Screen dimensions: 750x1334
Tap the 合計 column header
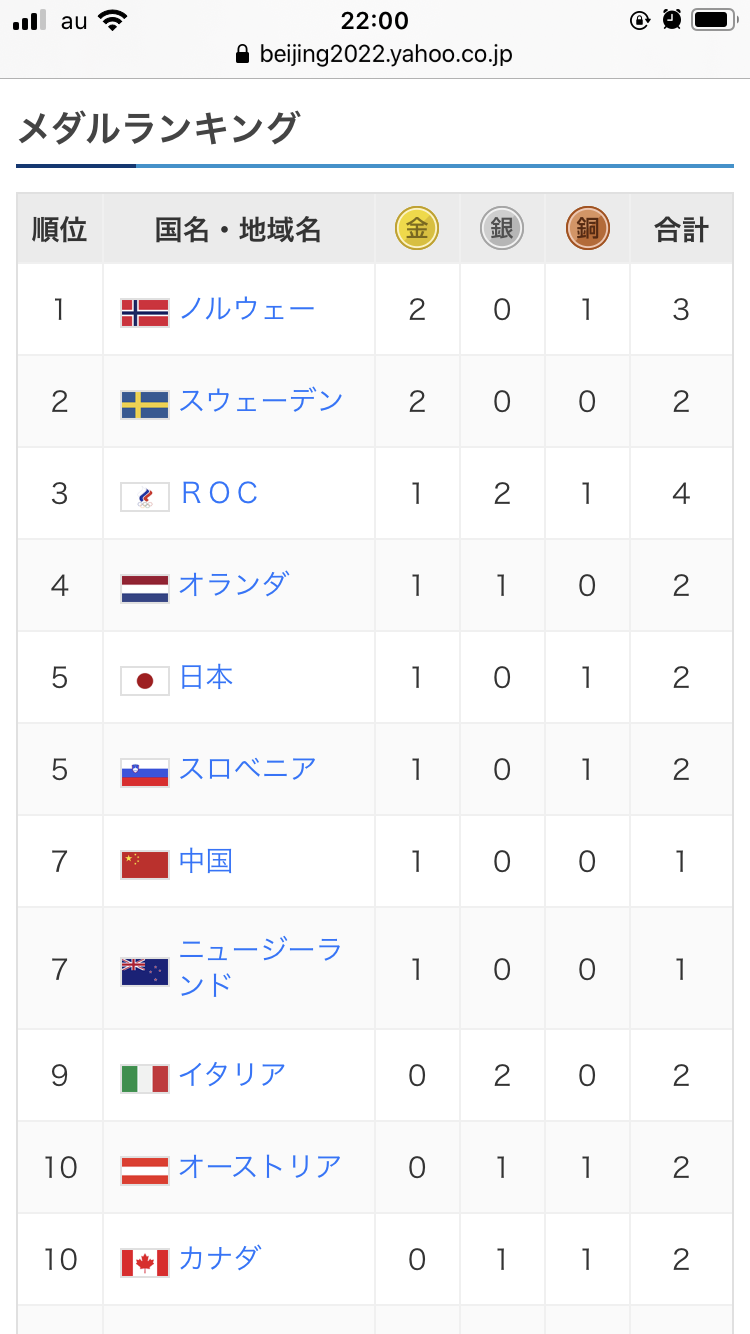(681, 230)
